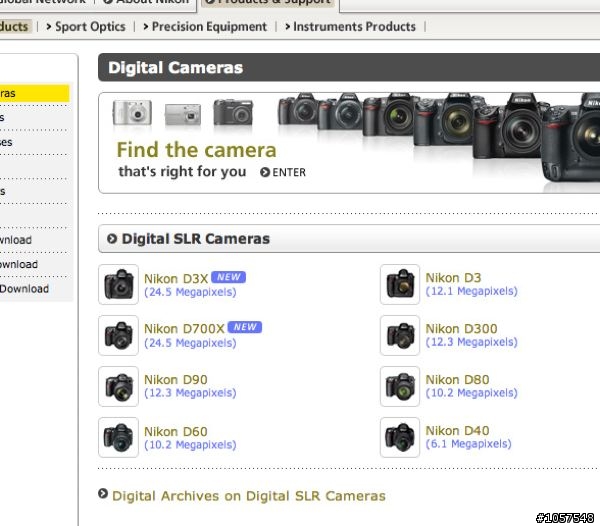Viewport: 600px width, 526px height.
Task: Click the Nikon D3X text link
Action: pos(176,278)
